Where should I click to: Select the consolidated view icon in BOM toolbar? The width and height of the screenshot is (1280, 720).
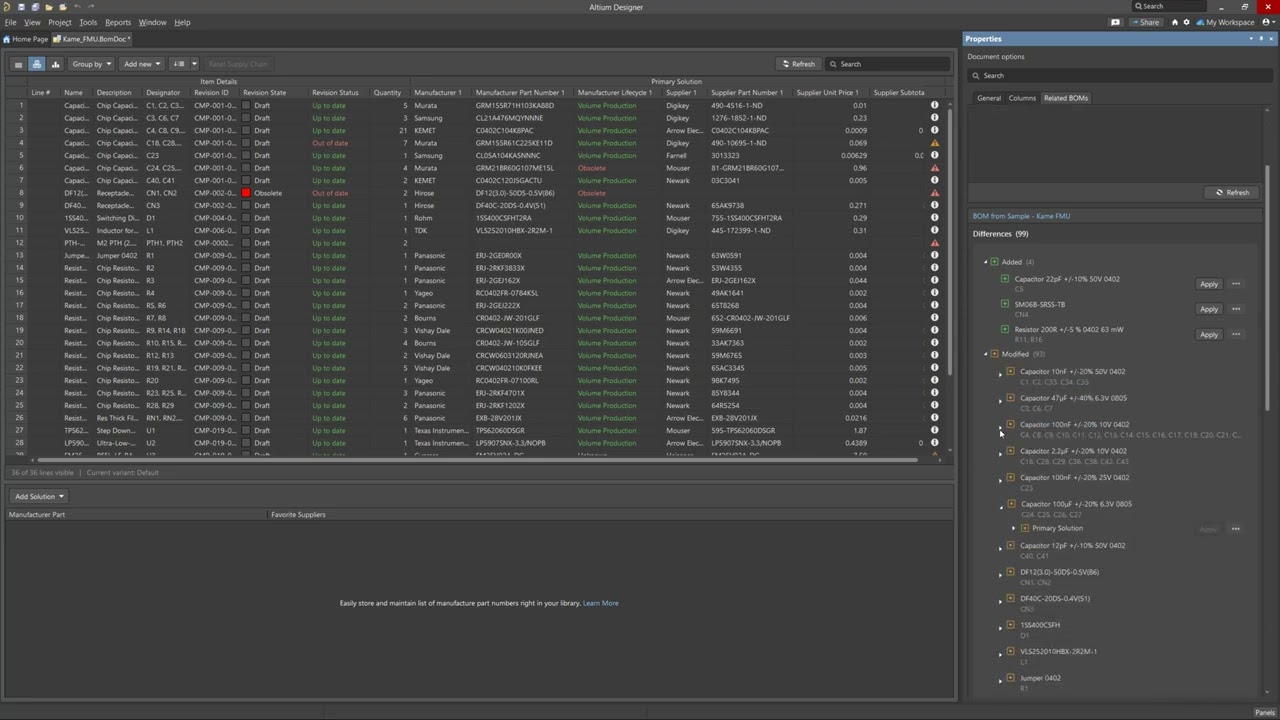37,64
